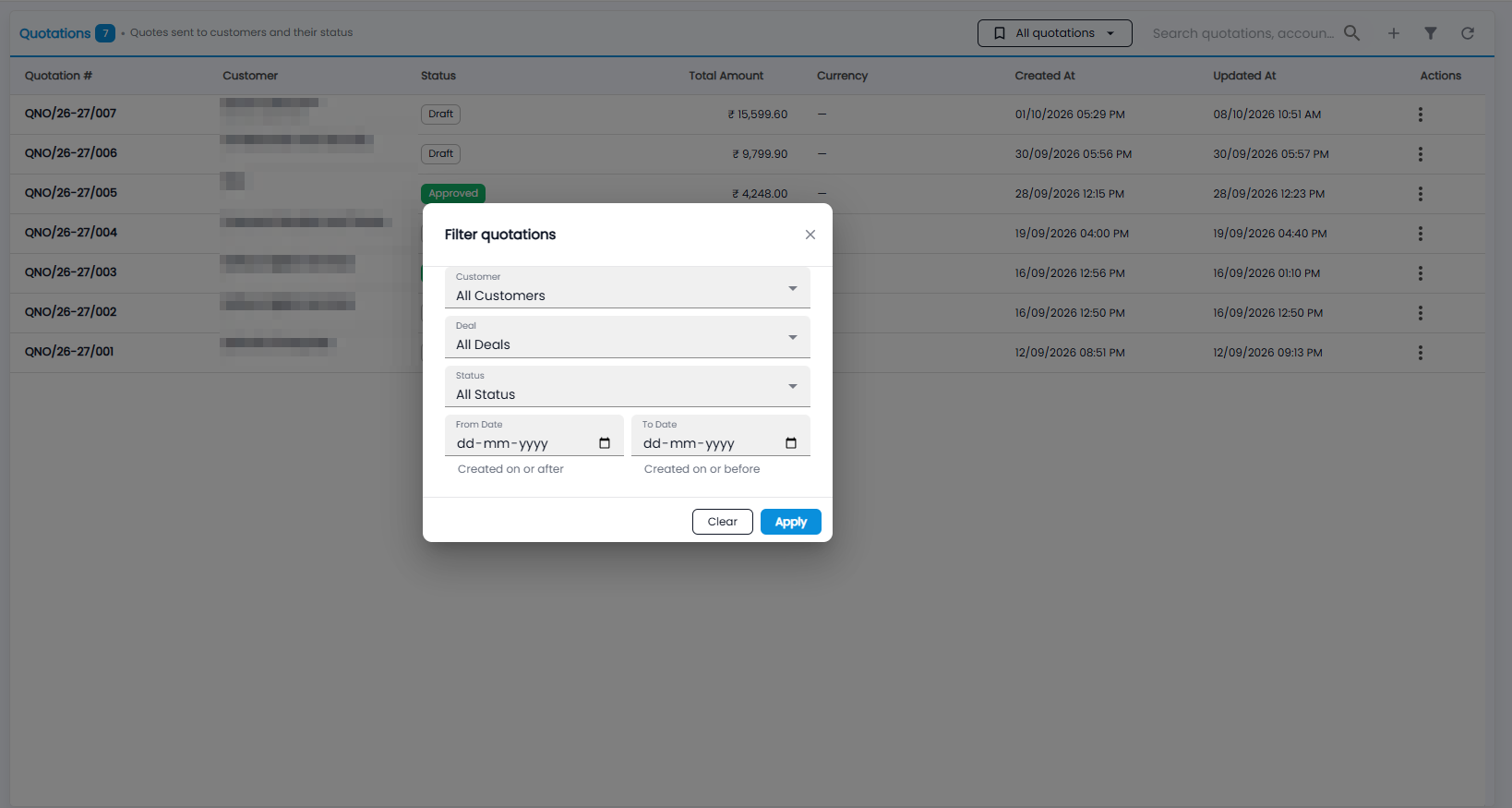Screen dimensions: 1512x808
Task: Open actions menu for QNO/26-27/001
Action: 1421,353
